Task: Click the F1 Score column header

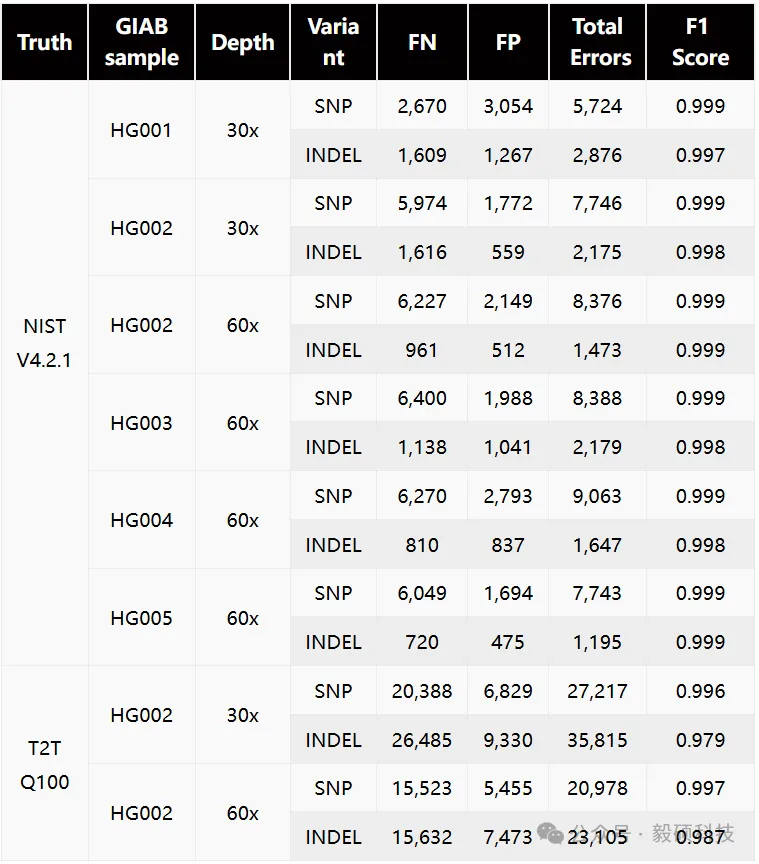Action: (700, 42)
